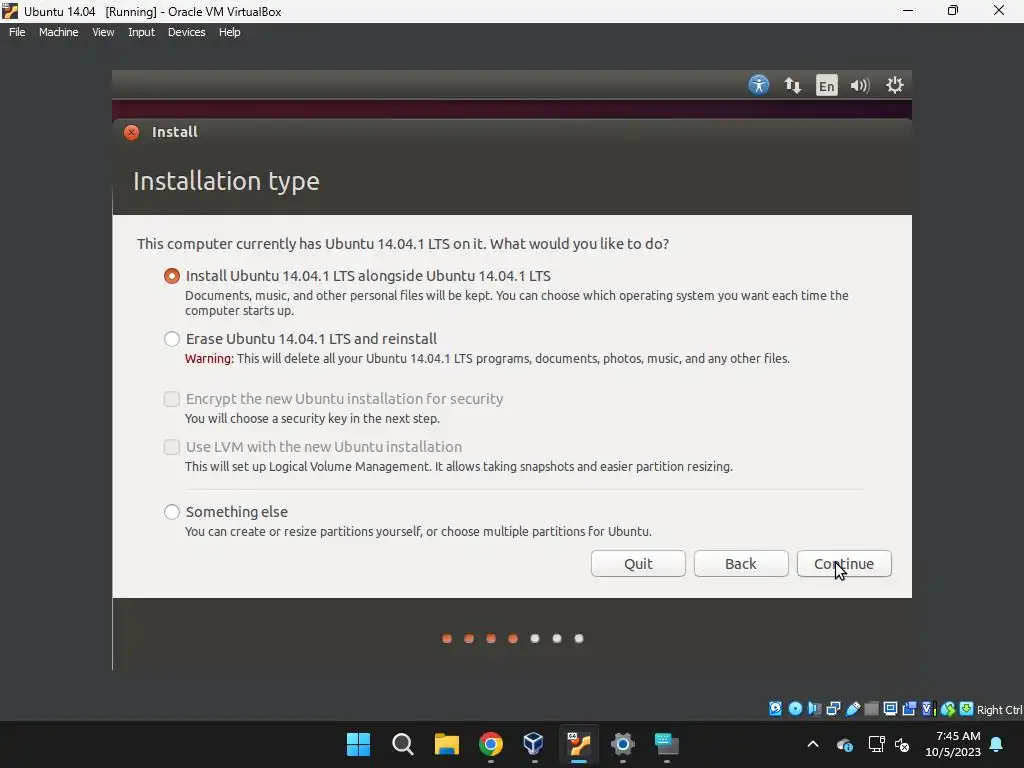Viewport: 1024px width, 768px height.
Task: Click the Back button
Action: (x=741, y=564)
